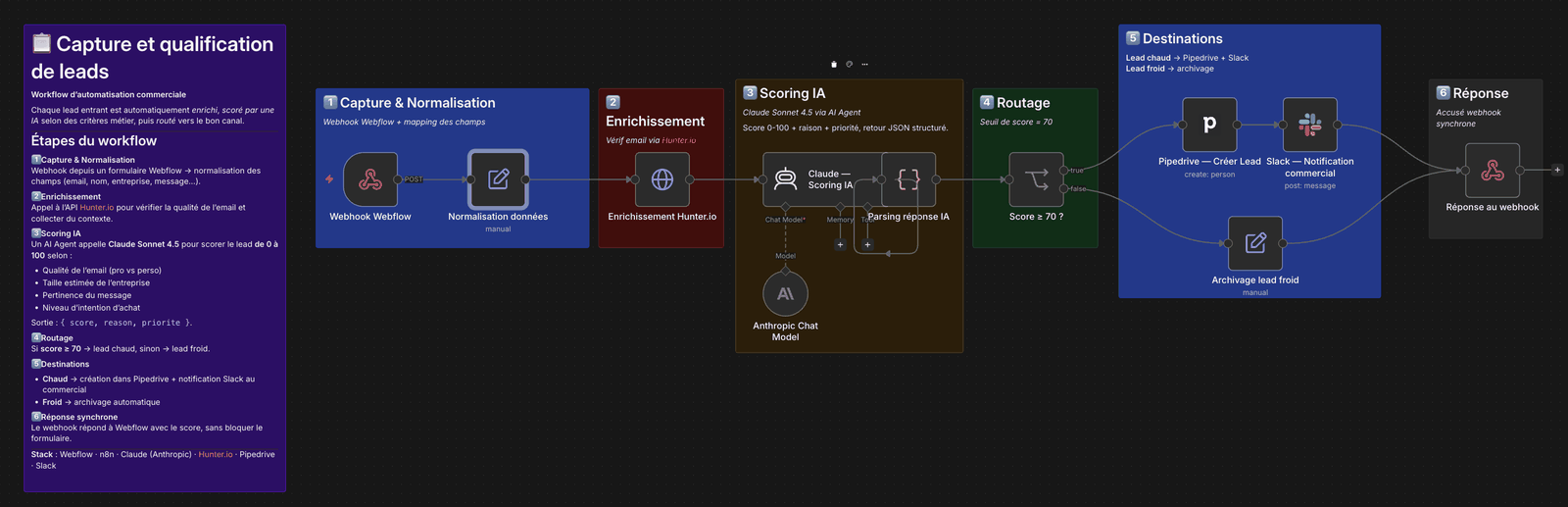Viewport: 1568px width, 507px height.
Task: Open the Réponse au webhook node
Action: click(x=1493, y=171)
